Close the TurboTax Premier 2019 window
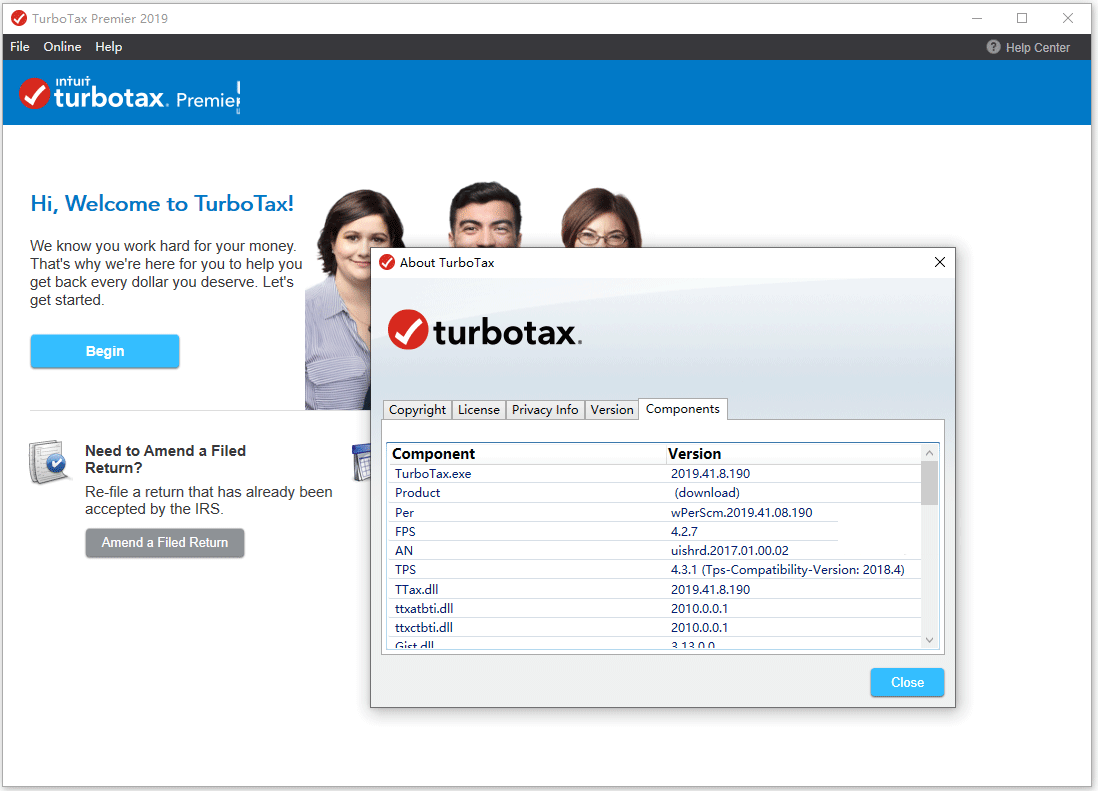Image resolution: width=1098 pixels, height=791 pixels. (x=1067, y=18)
